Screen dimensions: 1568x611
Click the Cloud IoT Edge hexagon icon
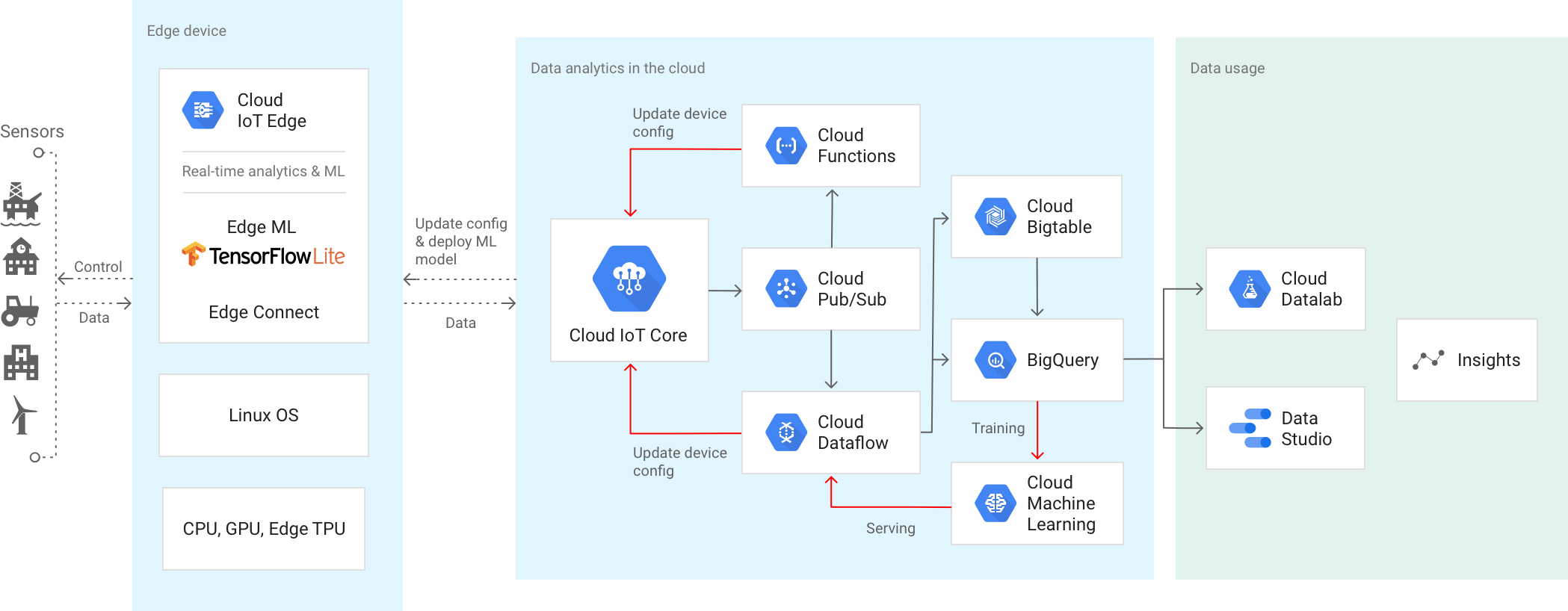pos(203,111)
